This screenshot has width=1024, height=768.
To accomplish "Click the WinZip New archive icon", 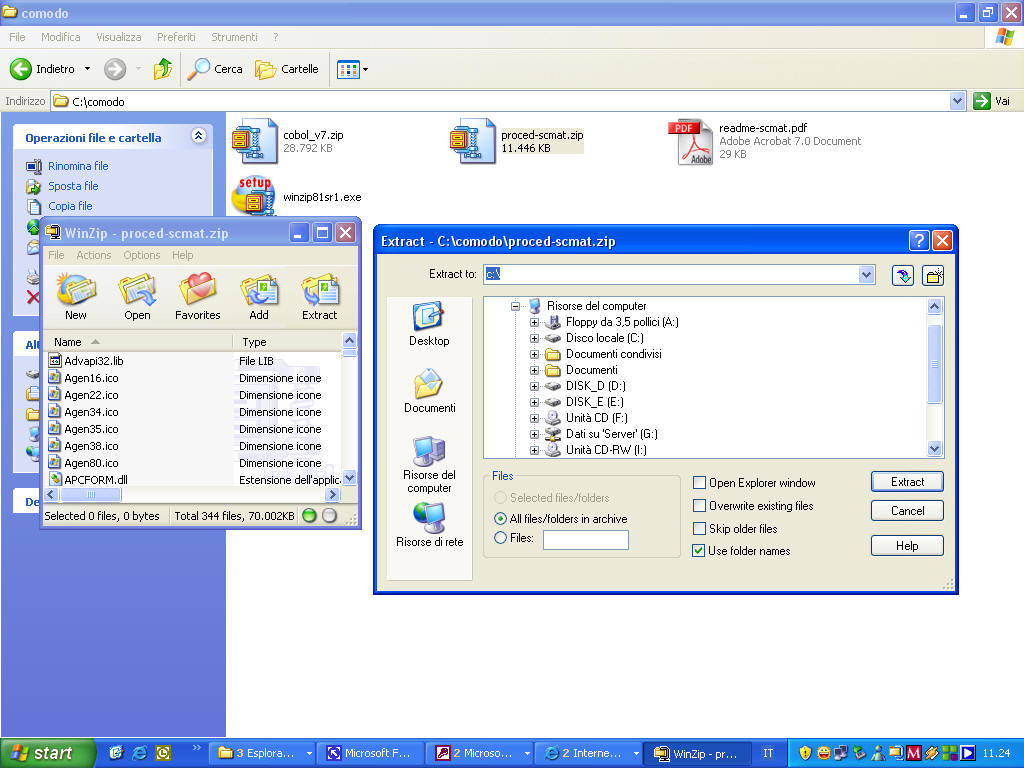I will coord(76,297).
